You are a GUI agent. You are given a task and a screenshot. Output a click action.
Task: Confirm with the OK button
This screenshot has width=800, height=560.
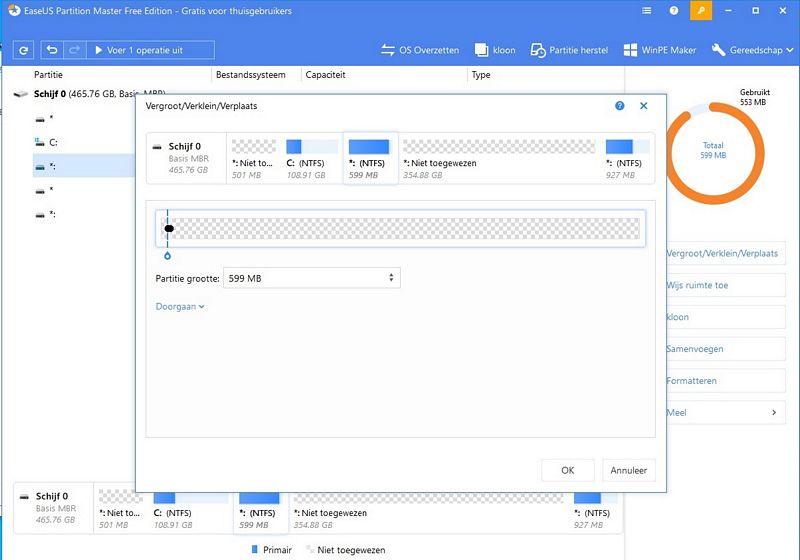coord(568,470)
